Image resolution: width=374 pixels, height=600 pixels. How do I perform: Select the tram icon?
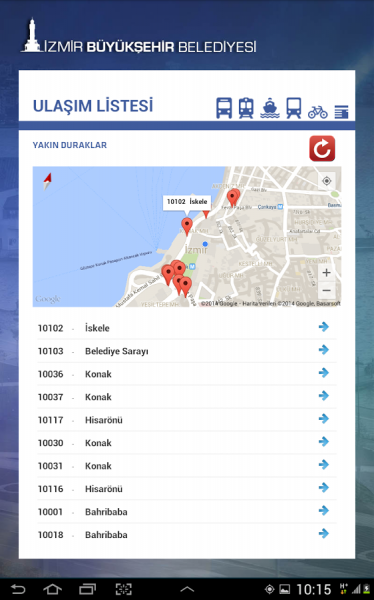point(294,108)
